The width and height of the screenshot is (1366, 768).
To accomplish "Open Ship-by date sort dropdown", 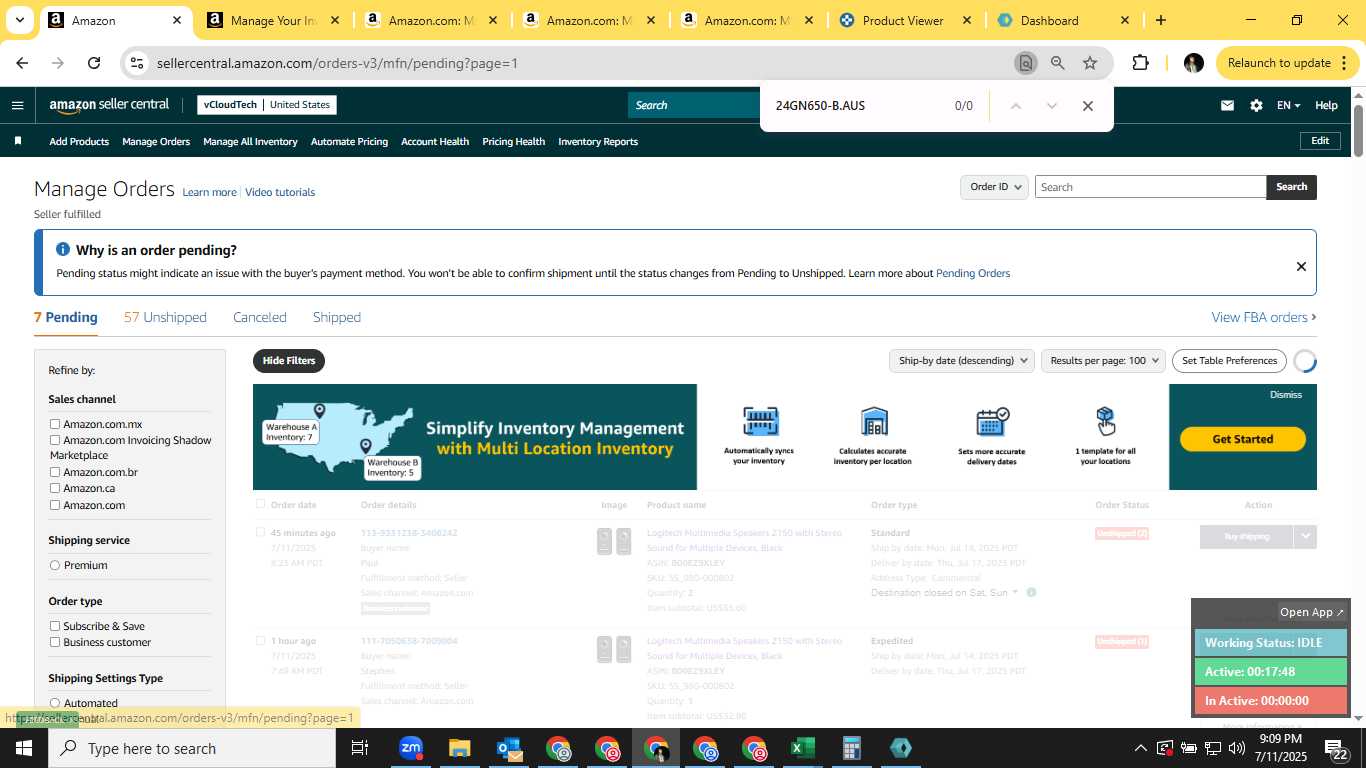I will [961, 361].
